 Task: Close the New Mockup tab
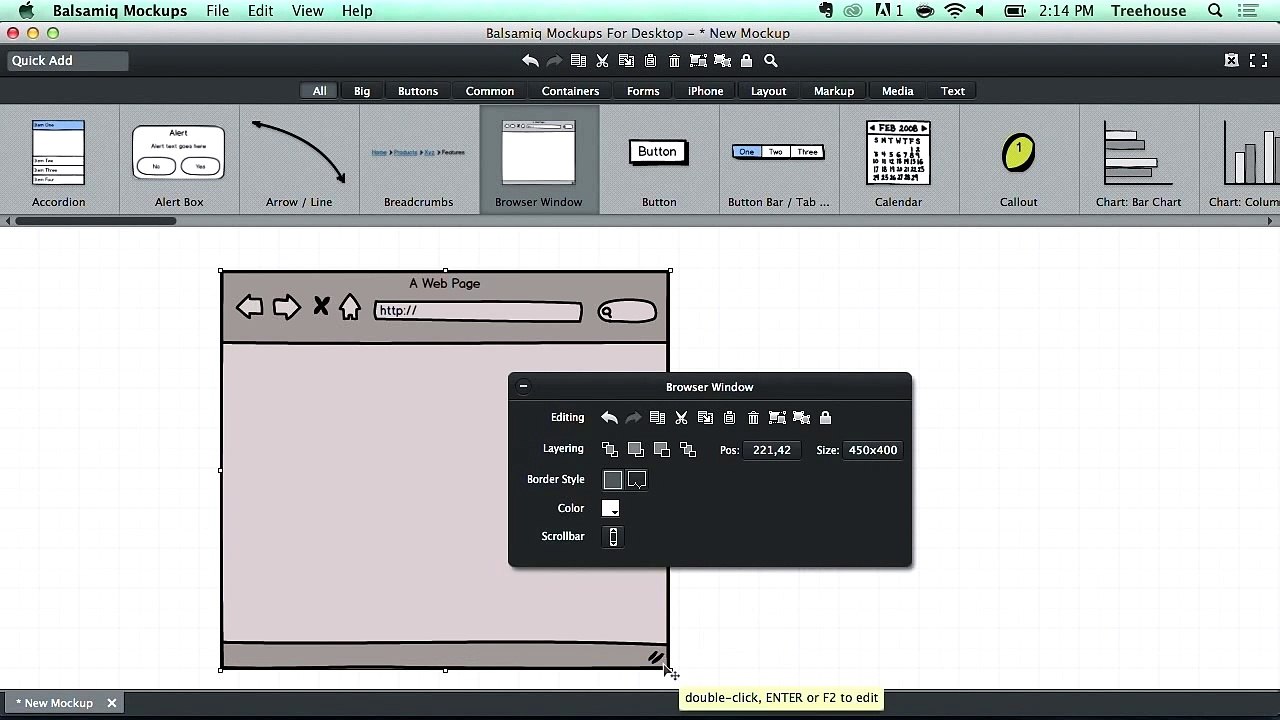[112, 703]
